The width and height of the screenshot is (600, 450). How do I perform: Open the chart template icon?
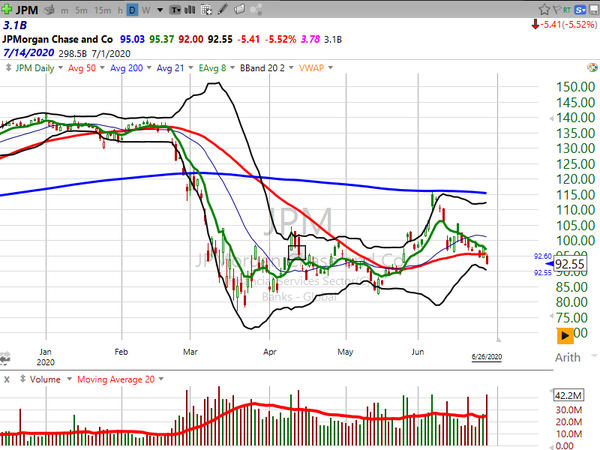[x=176, y=8]
